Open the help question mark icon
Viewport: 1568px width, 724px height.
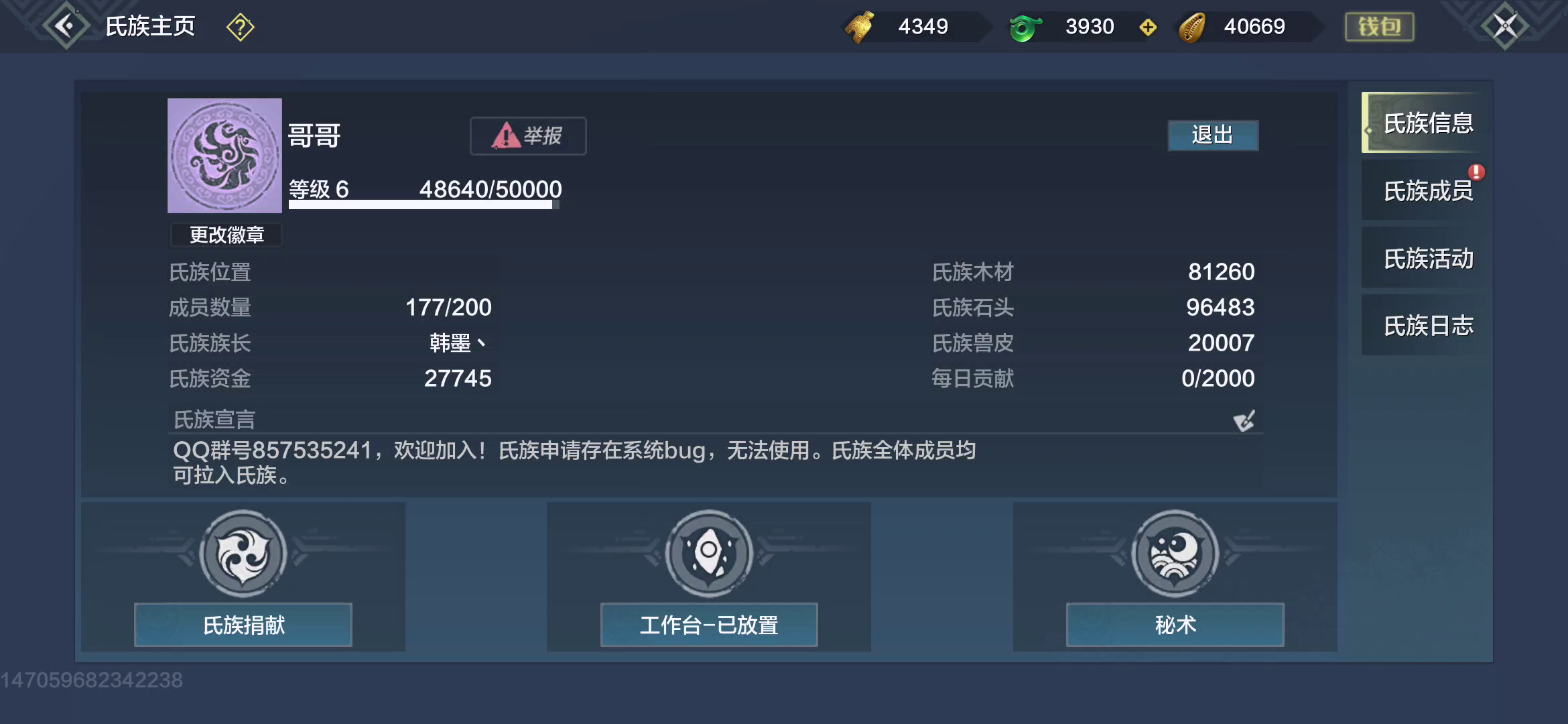tap(240, 27)
